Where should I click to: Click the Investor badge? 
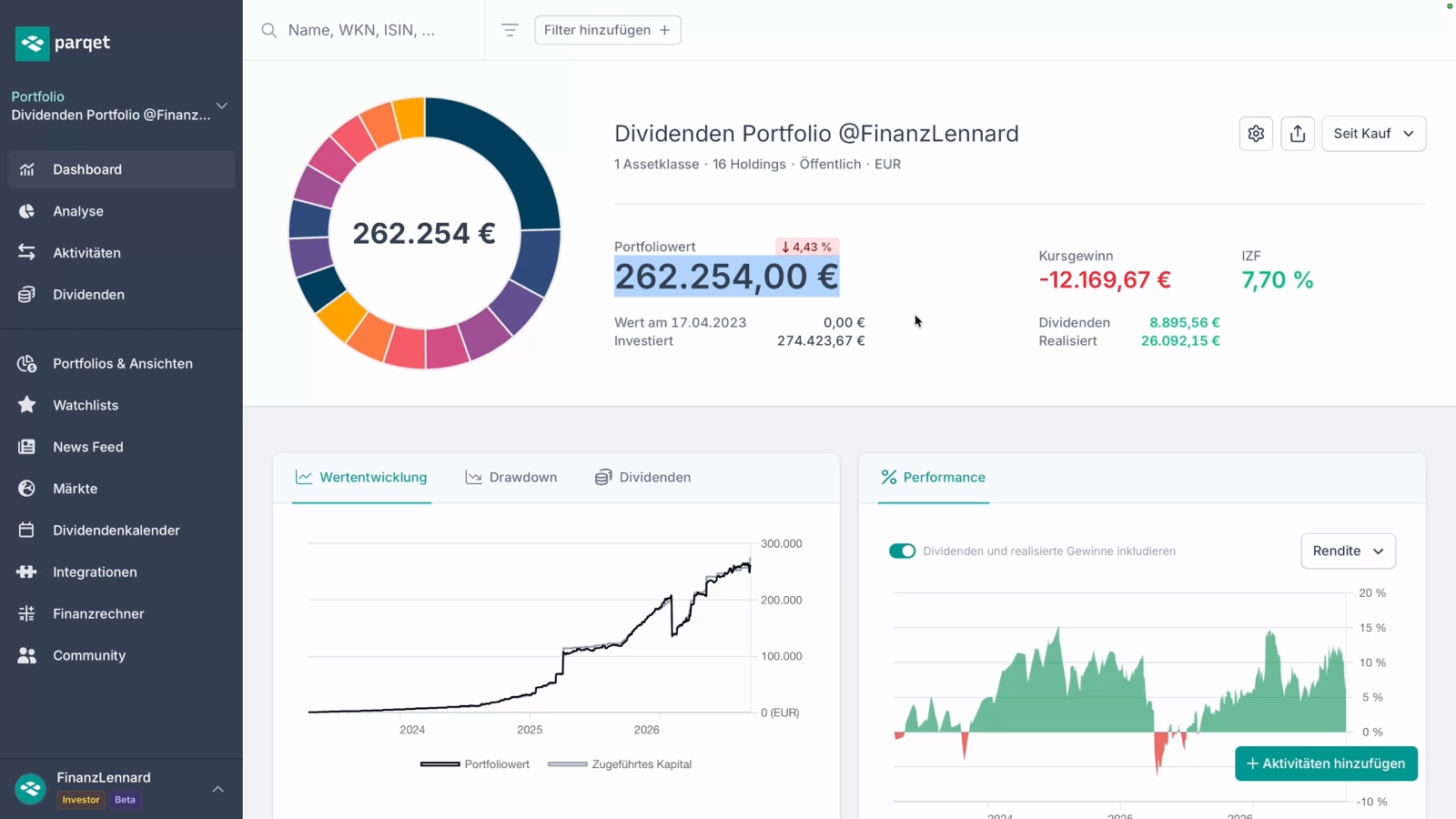[x=81, y=800]
